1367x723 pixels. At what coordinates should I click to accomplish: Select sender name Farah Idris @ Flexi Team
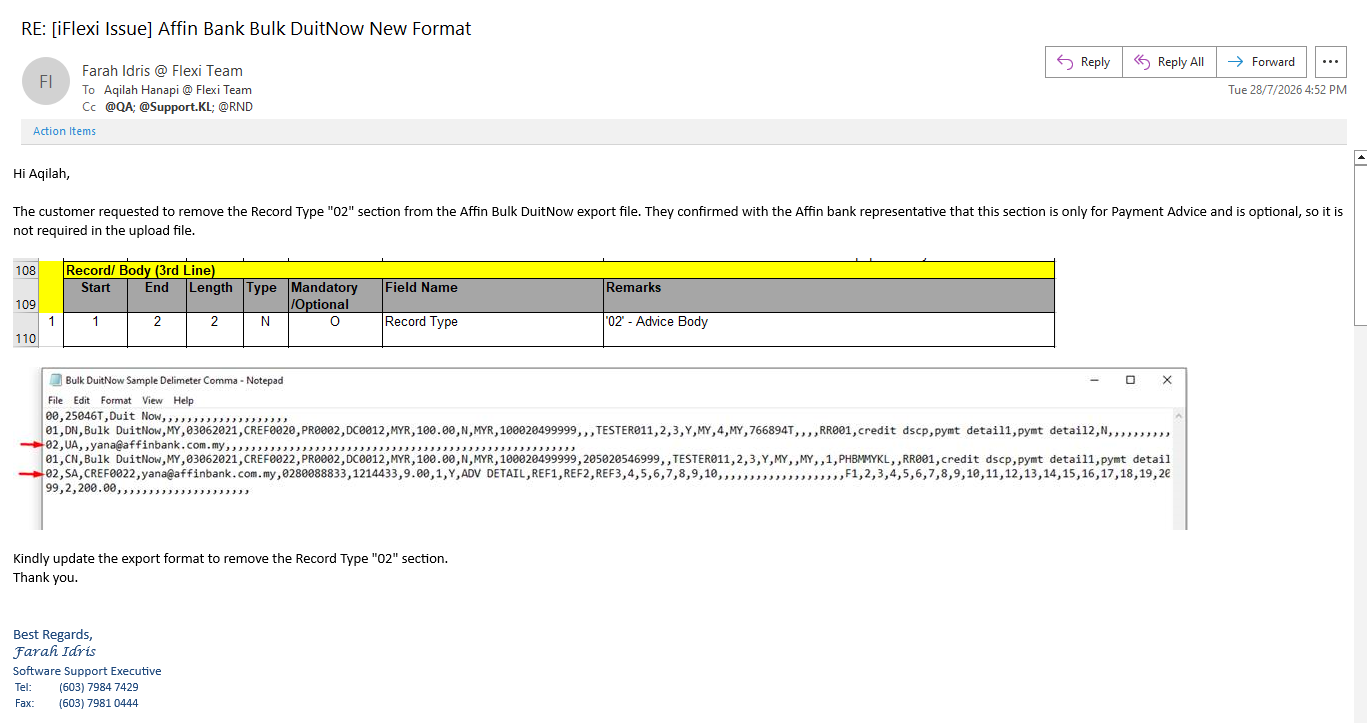click(162, 71)
